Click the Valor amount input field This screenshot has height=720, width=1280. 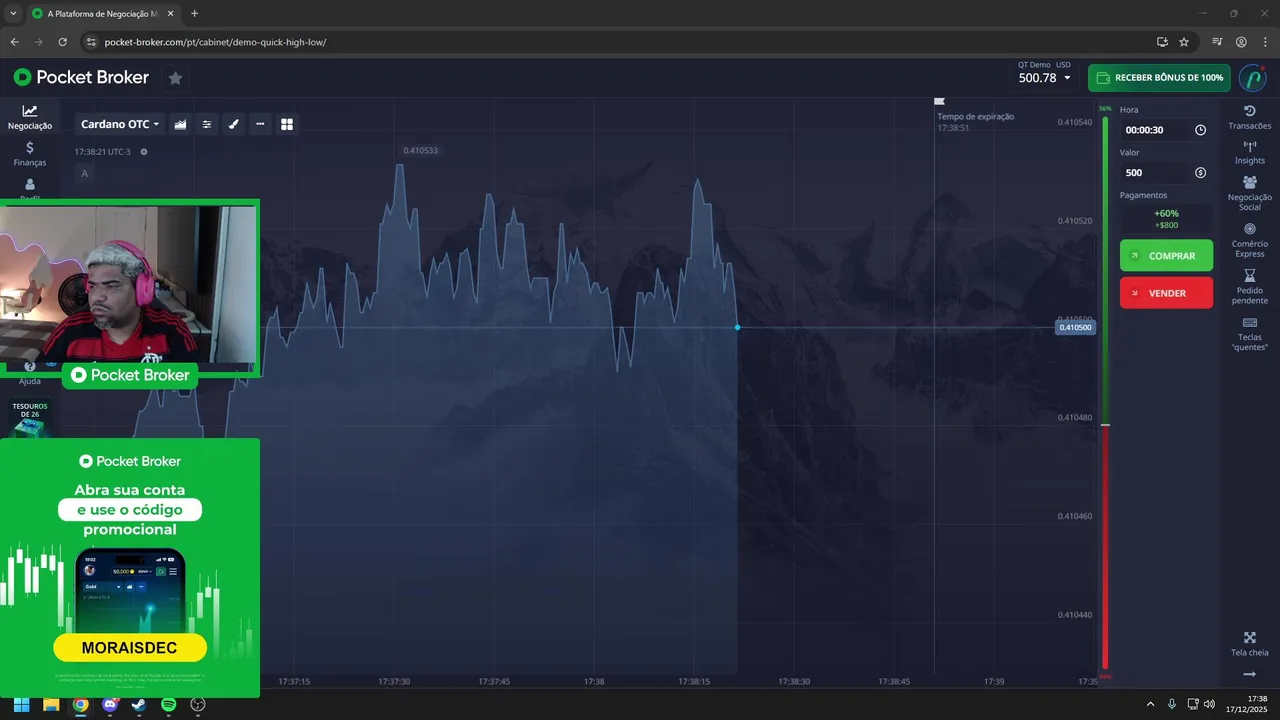point(1166,173)
